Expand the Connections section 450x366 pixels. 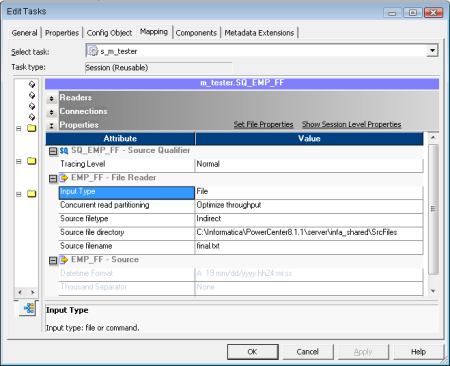pyautogui.click(x=51, y=112)
